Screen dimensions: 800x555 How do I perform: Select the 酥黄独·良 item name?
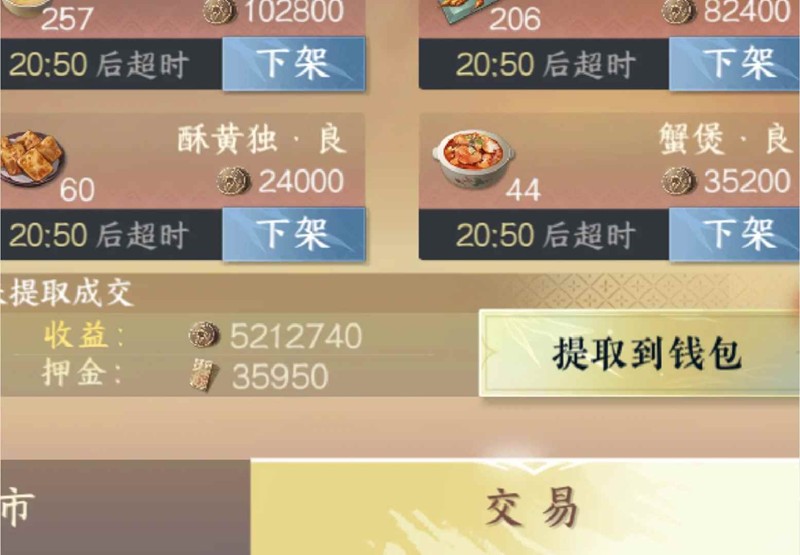pos(261,139)
